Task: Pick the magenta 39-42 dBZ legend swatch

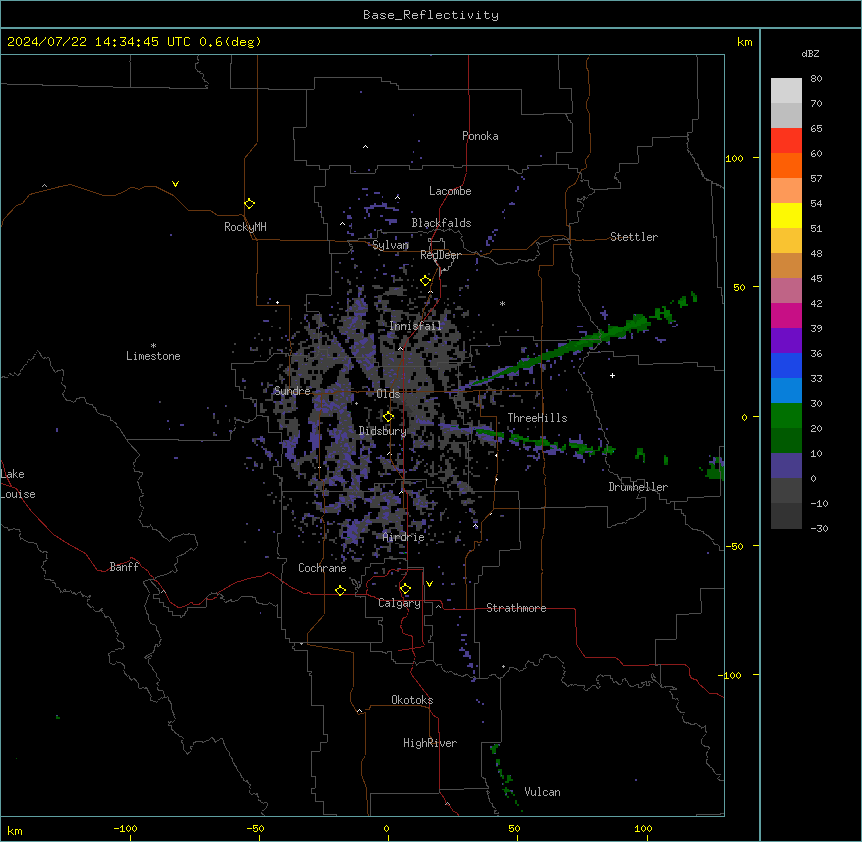Action: click(786, 316)
